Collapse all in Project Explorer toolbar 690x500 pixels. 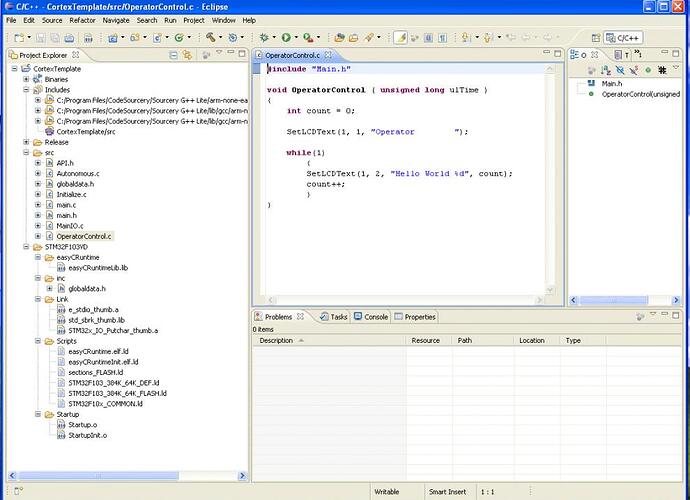tap(173, 55)
